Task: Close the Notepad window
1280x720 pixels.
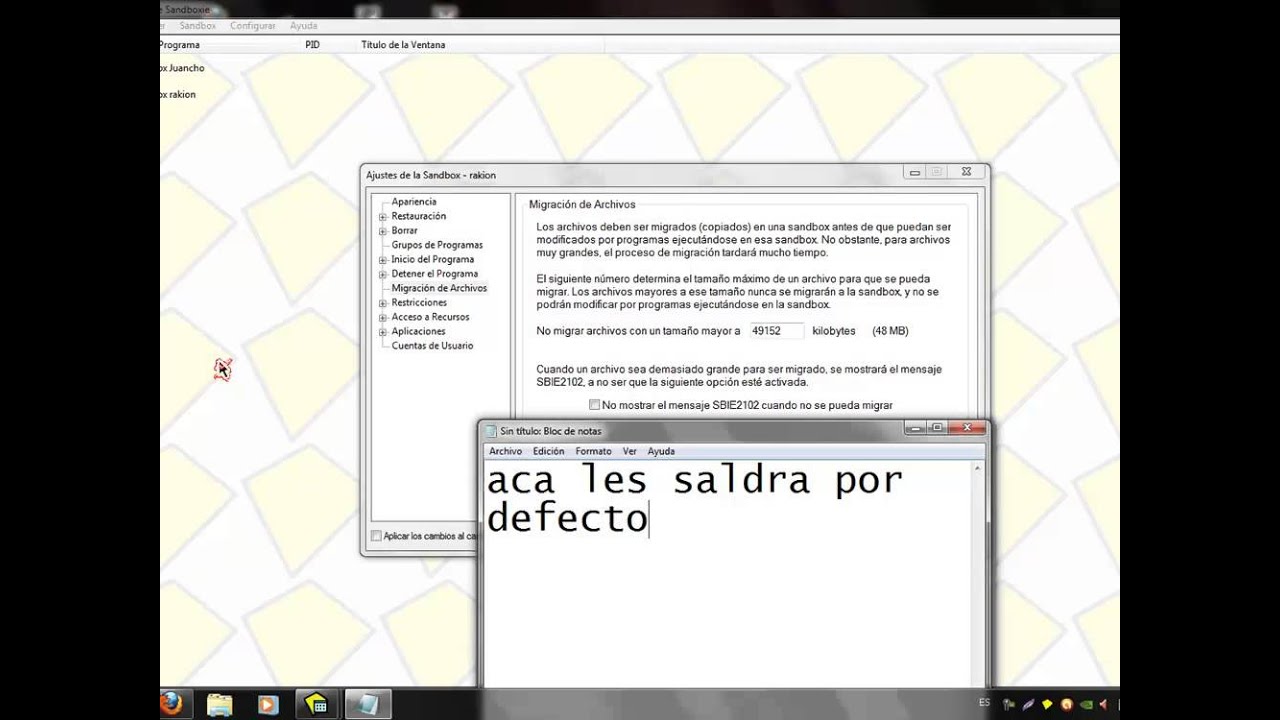Action: 966,429
